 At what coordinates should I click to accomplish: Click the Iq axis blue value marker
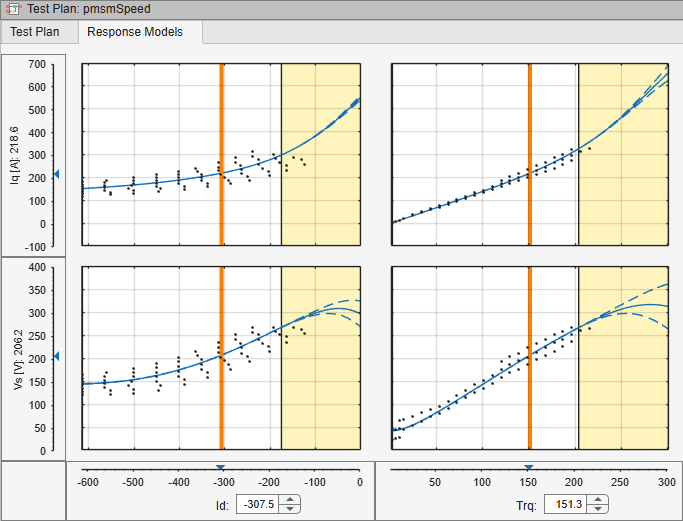pyautogui.click(x=56, y=174)
